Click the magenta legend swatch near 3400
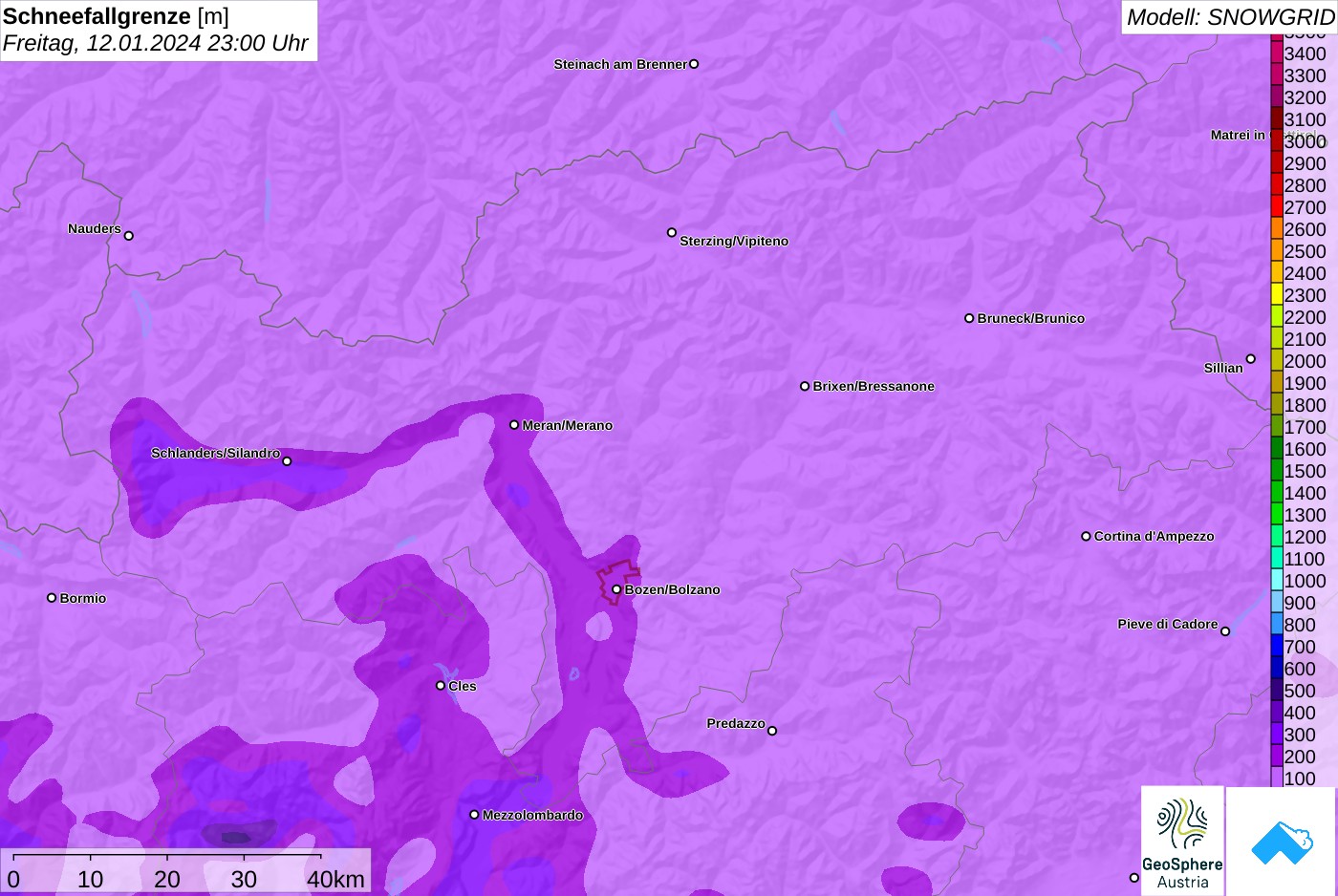This screenshot has height=896, width=1338. 1277,53
